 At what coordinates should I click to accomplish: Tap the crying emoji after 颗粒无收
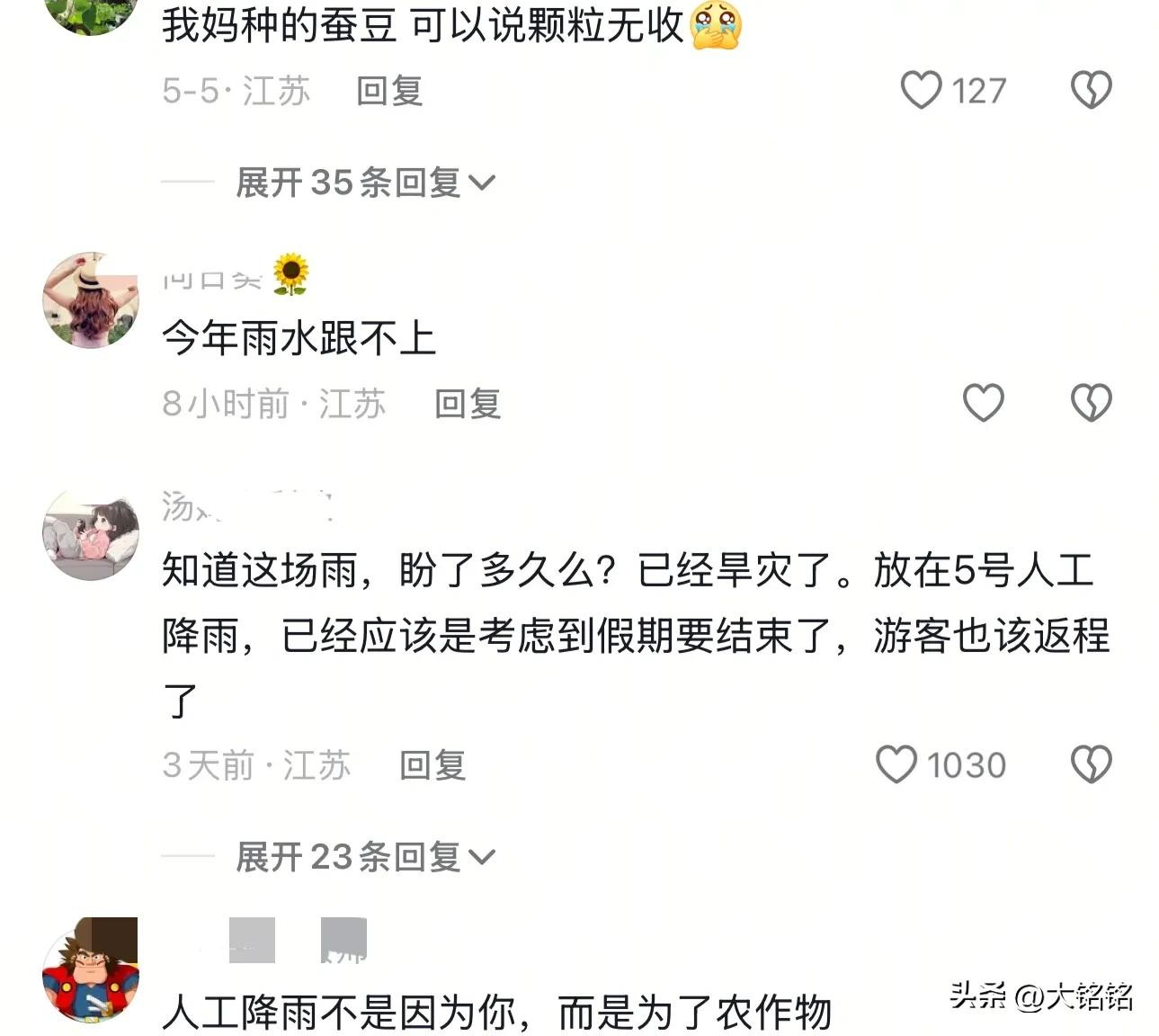click(x=716, y=25)
